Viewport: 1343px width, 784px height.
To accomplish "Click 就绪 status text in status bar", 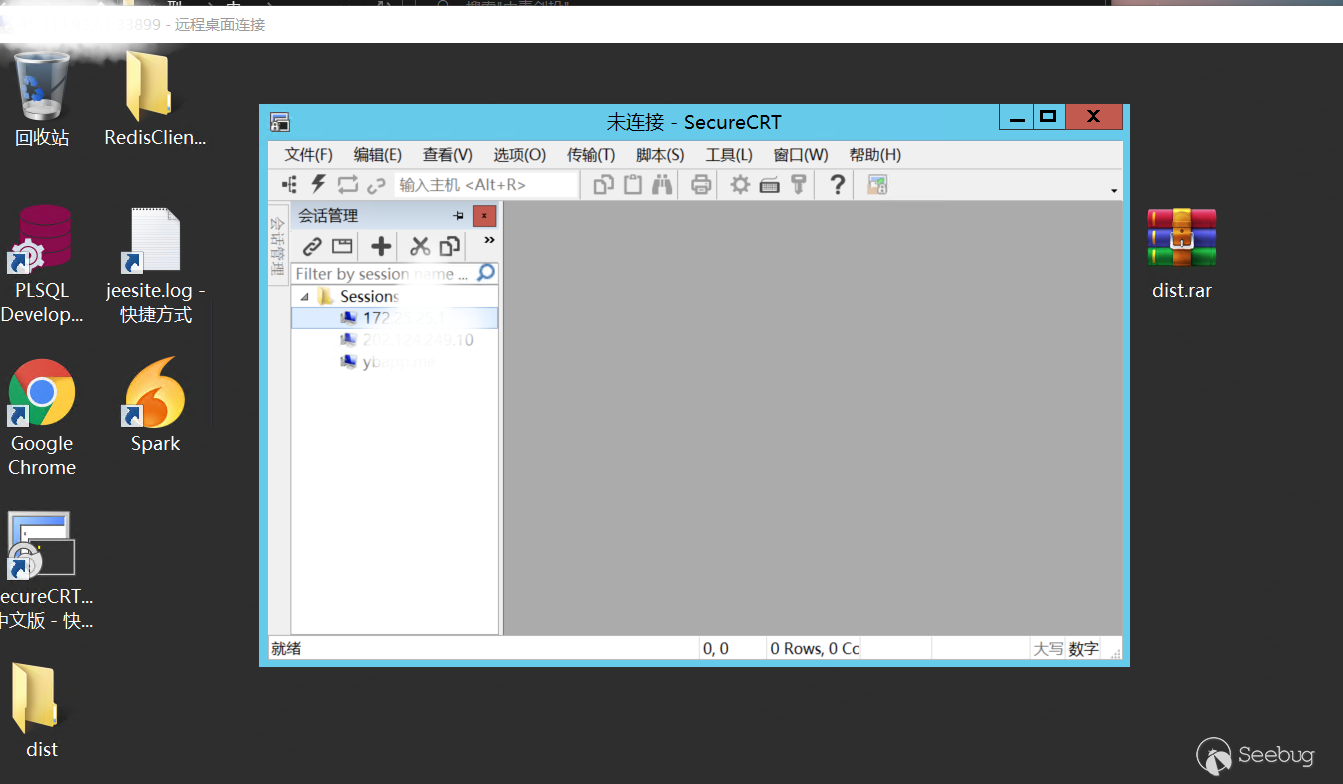I will point(286,649).
